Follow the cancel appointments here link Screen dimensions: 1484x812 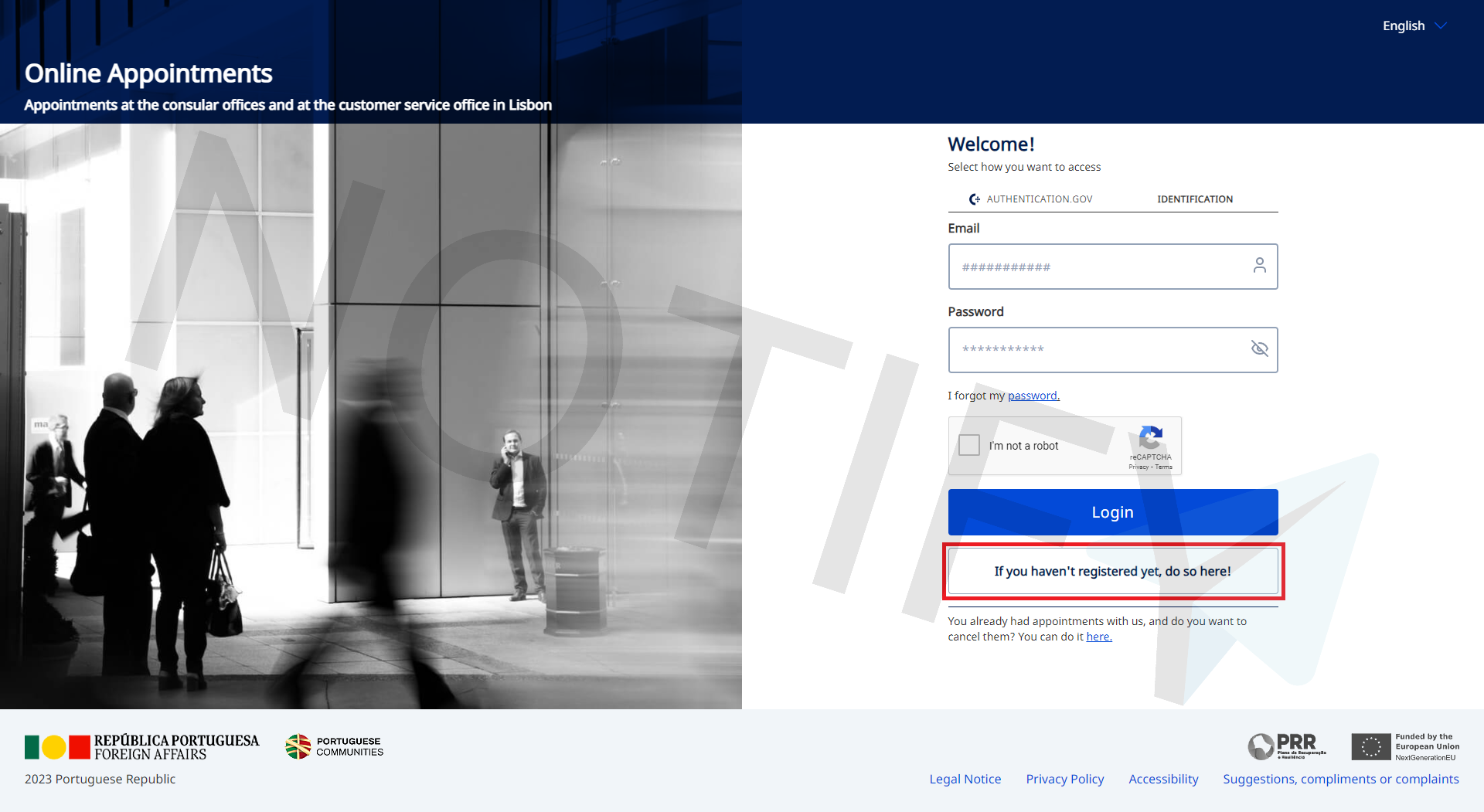[1098, 637]
